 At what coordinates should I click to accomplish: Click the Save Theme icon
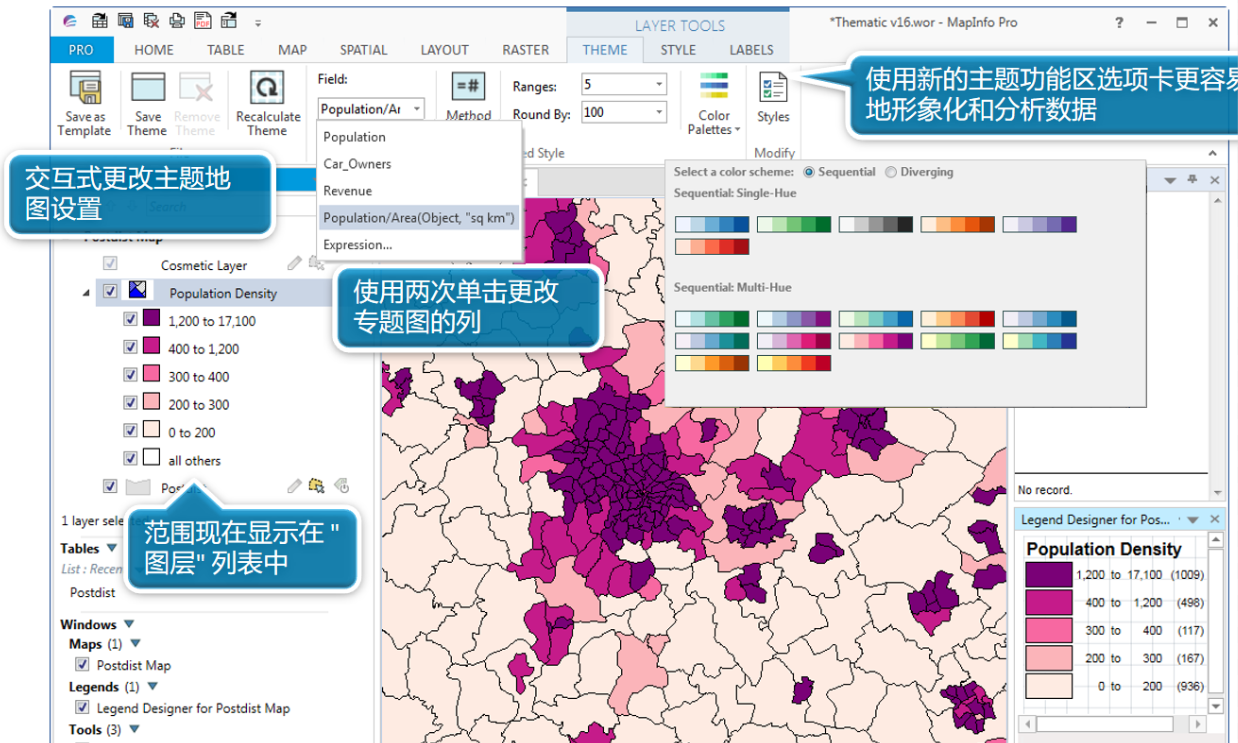(148, 87)
